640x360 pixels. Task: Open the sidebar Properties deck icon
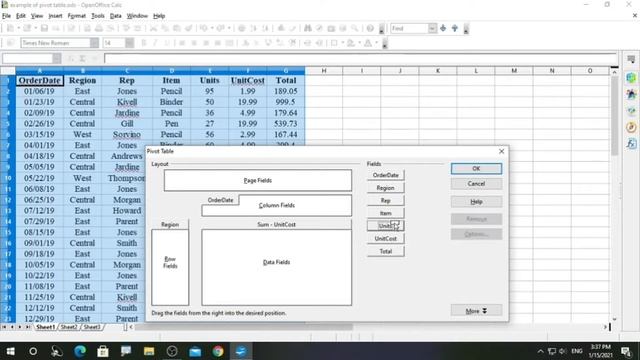631,78
